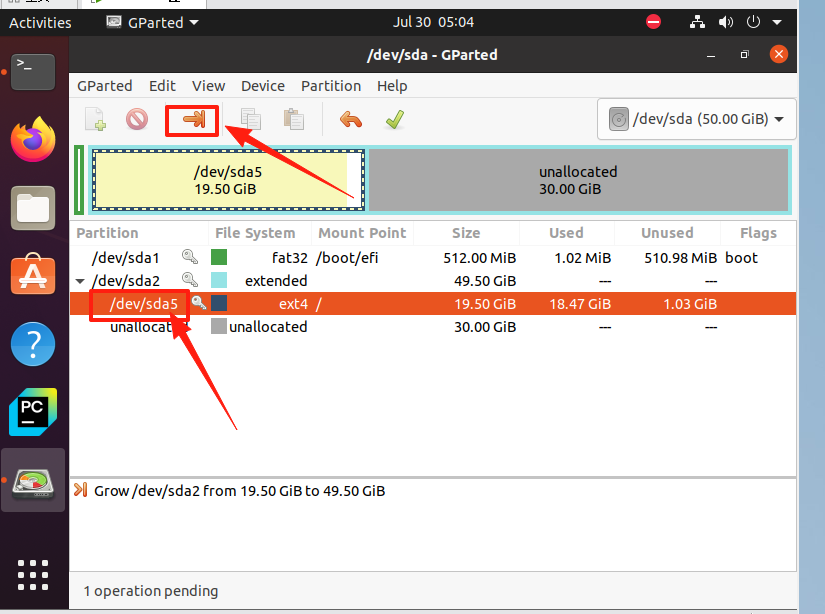This screenshot has width=825, height=614.
Task: Open the Help app in the dock
Action: click(x=33, y=344)
